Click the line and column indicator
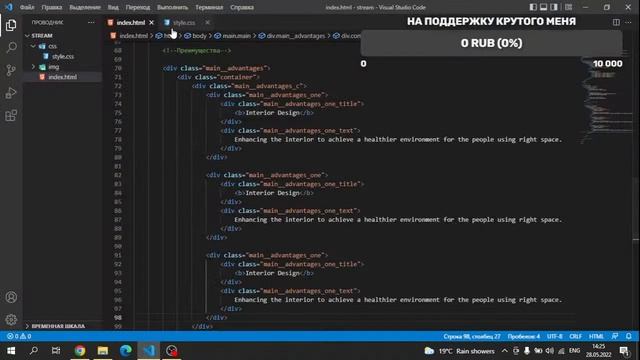Screen dimensions: 640x360 coord(472,336)
